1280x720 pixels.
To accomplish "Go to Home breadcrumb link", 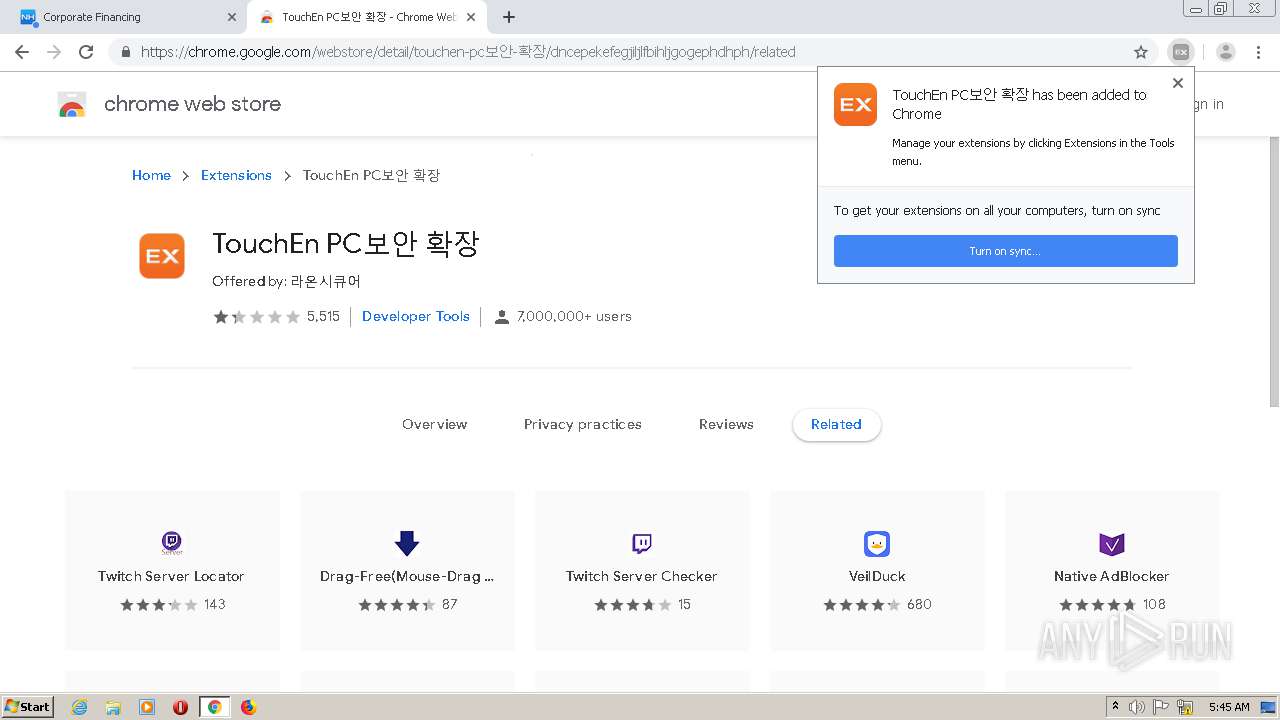I will point(151,175).
